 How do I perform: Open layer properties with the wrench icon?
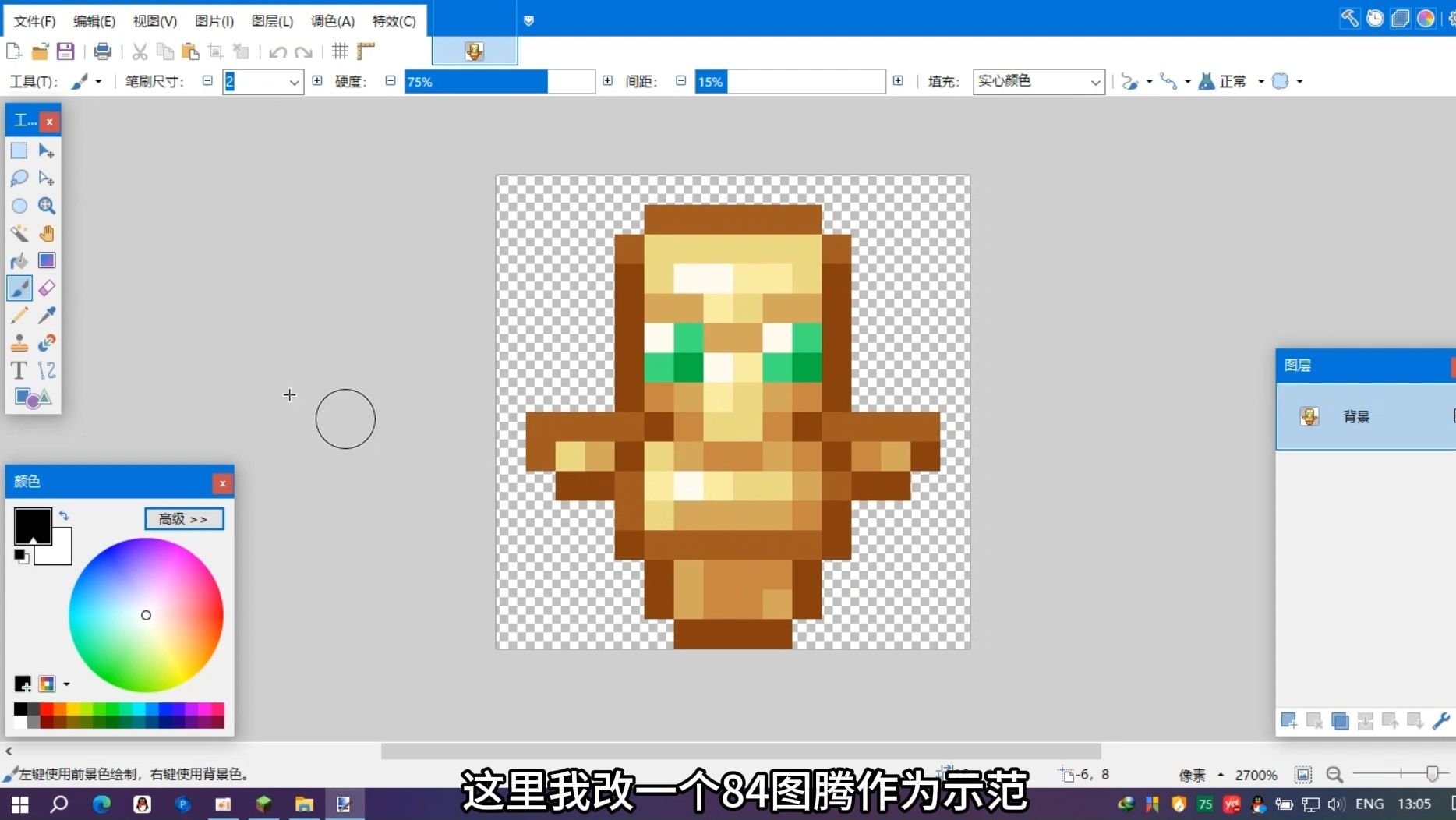(x=1443, y=720)
